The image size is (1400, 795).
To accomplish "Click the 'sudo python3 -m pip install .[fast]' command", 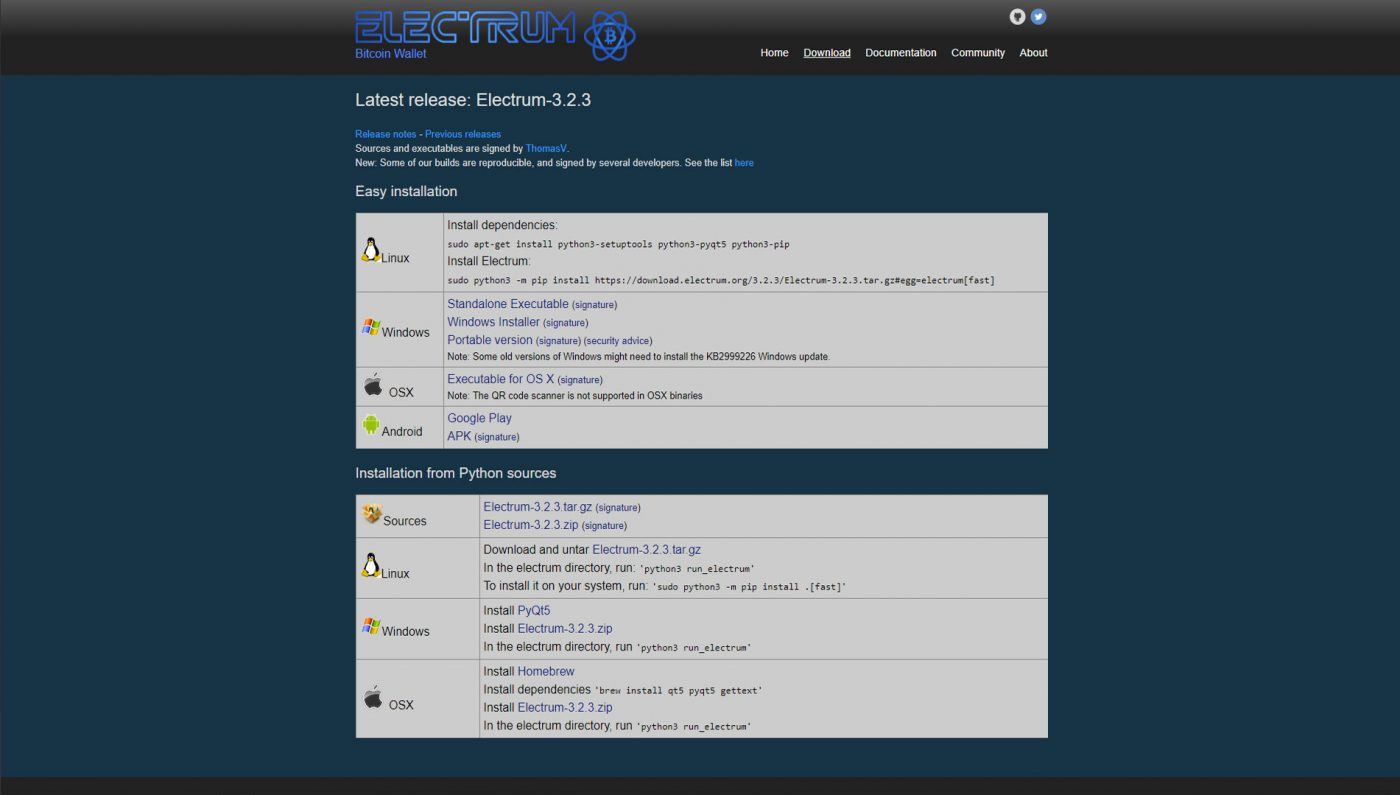I will click(x=749, y=587).
